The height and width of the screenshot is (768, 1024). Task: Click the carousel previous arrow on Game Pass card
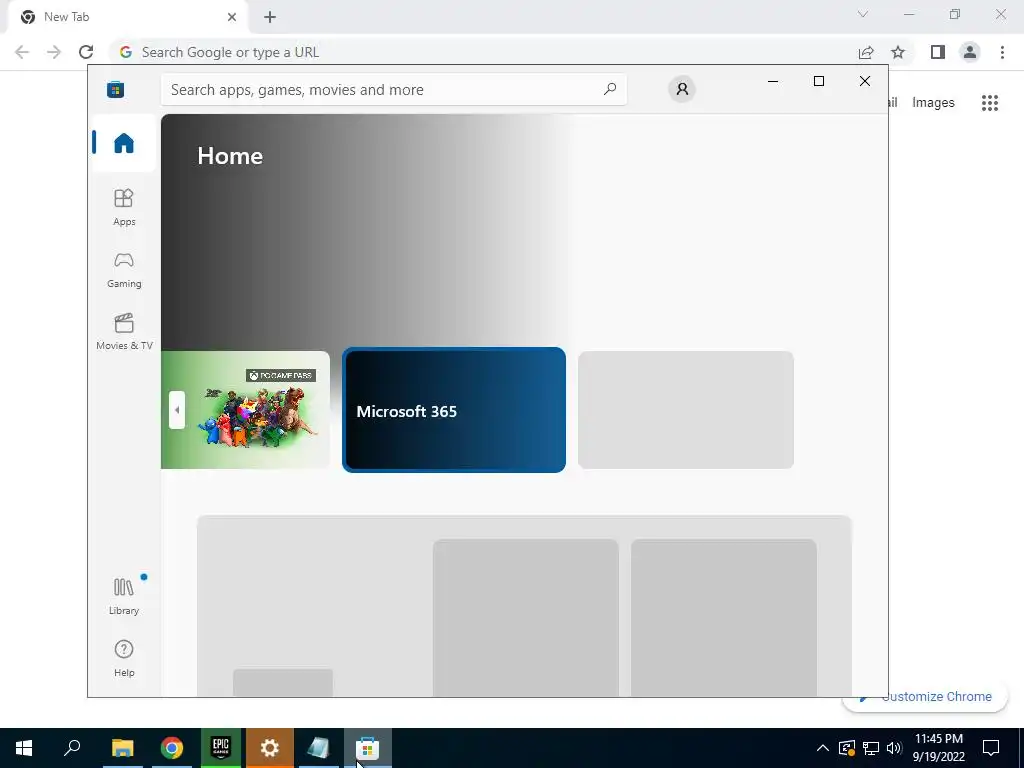coord(176,410)
